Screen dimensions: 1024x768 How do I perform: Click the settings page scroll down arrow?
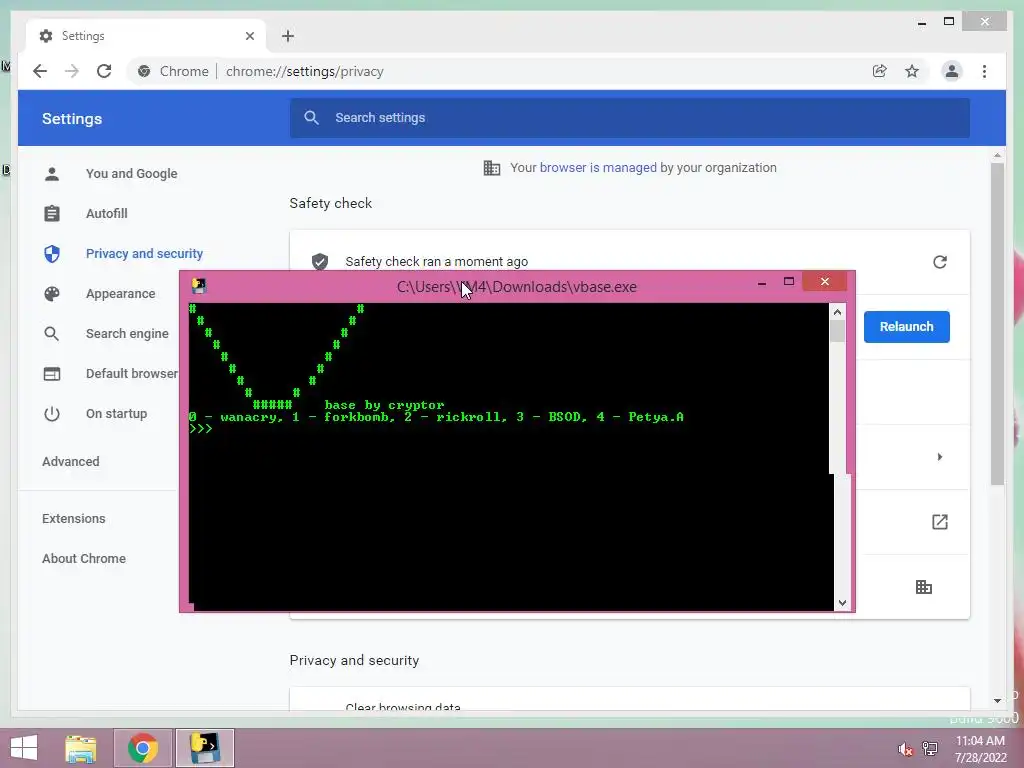(x=997, y=701)
